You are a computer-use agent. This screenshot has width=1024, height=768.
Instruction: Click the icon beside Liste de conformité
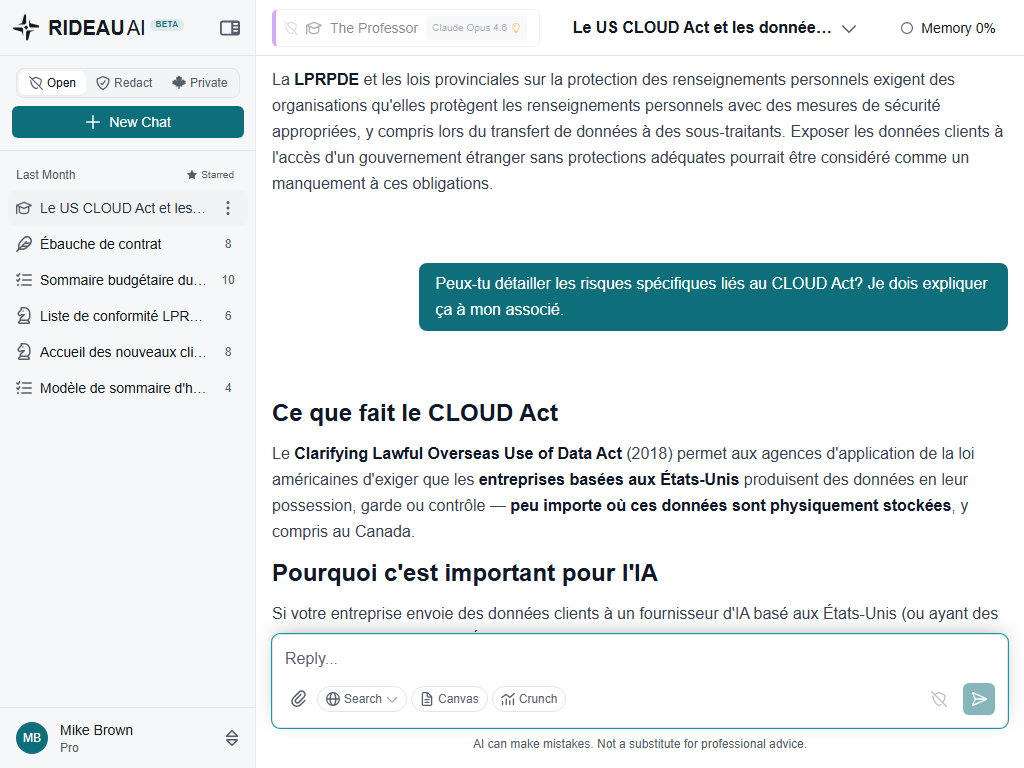tap(24, 316)
